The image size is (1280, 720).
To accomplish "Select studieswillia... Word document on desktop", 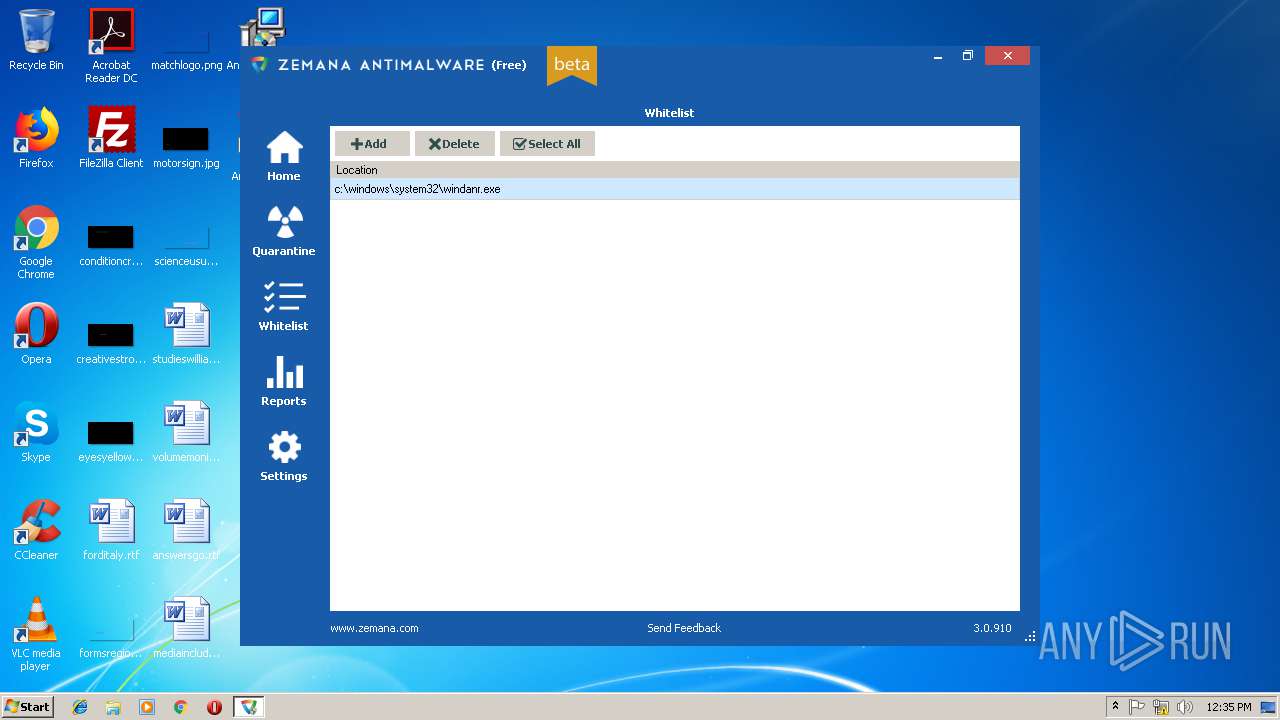I will coord(186,334).
